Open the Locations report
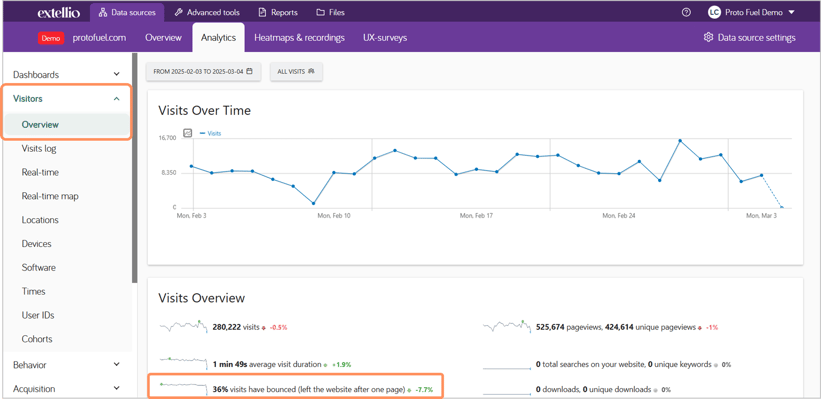This screenshot has height=399, width=821. click(40, 220)
